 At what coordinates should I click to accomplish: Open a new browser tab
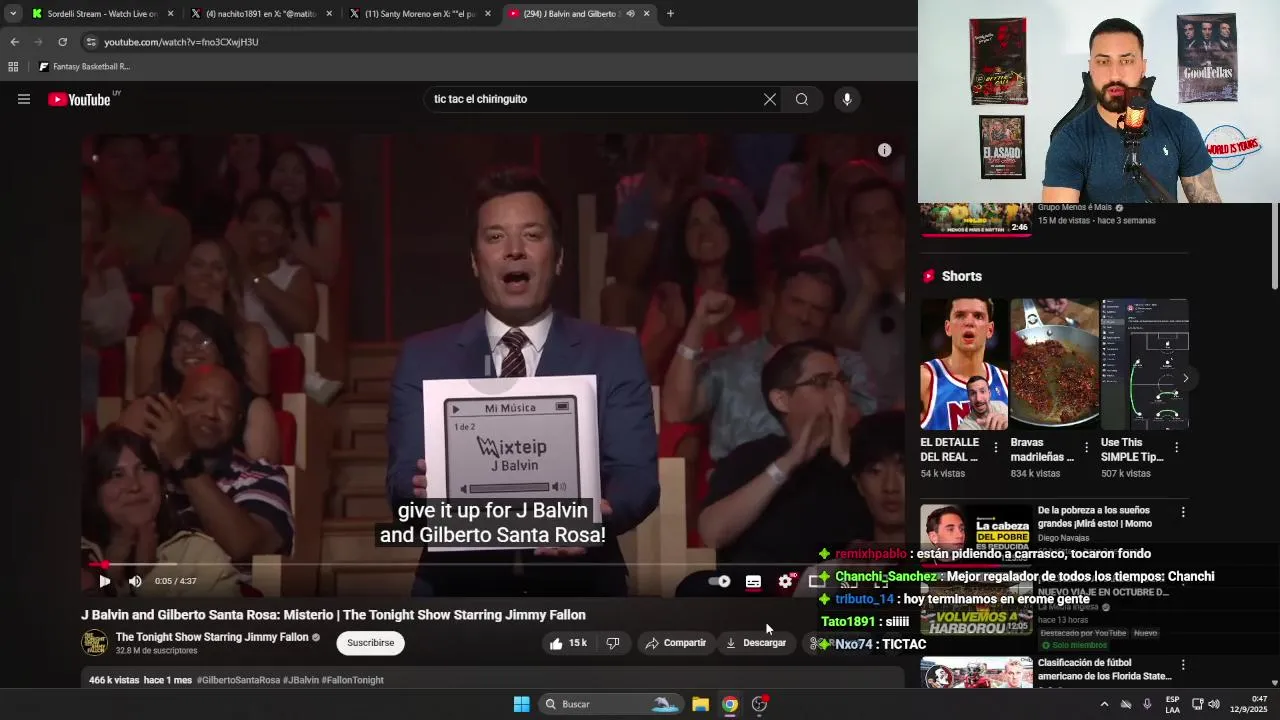[670, 14]
